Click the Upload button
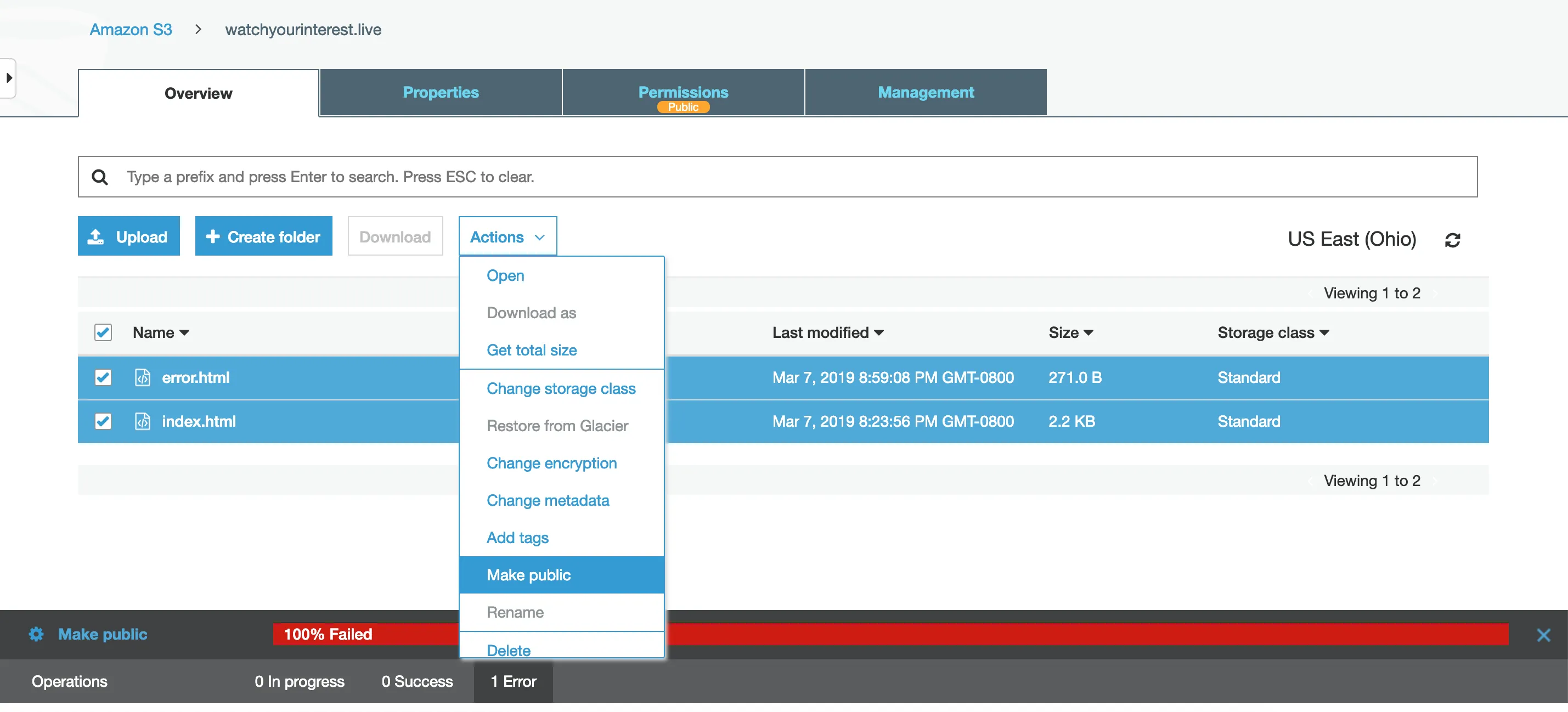Viewport: 1568px width, 712px height. click(128, 236)
